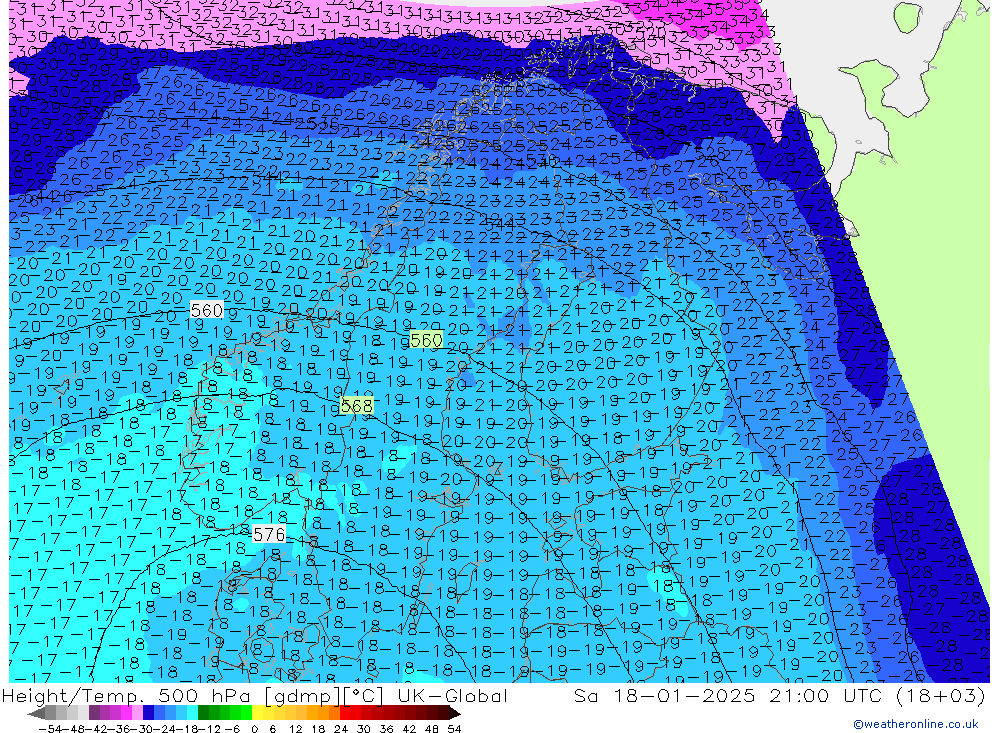1000x733 pixels.
Task: Click the '0' value on the temperature legend
Action: (254, 729)
